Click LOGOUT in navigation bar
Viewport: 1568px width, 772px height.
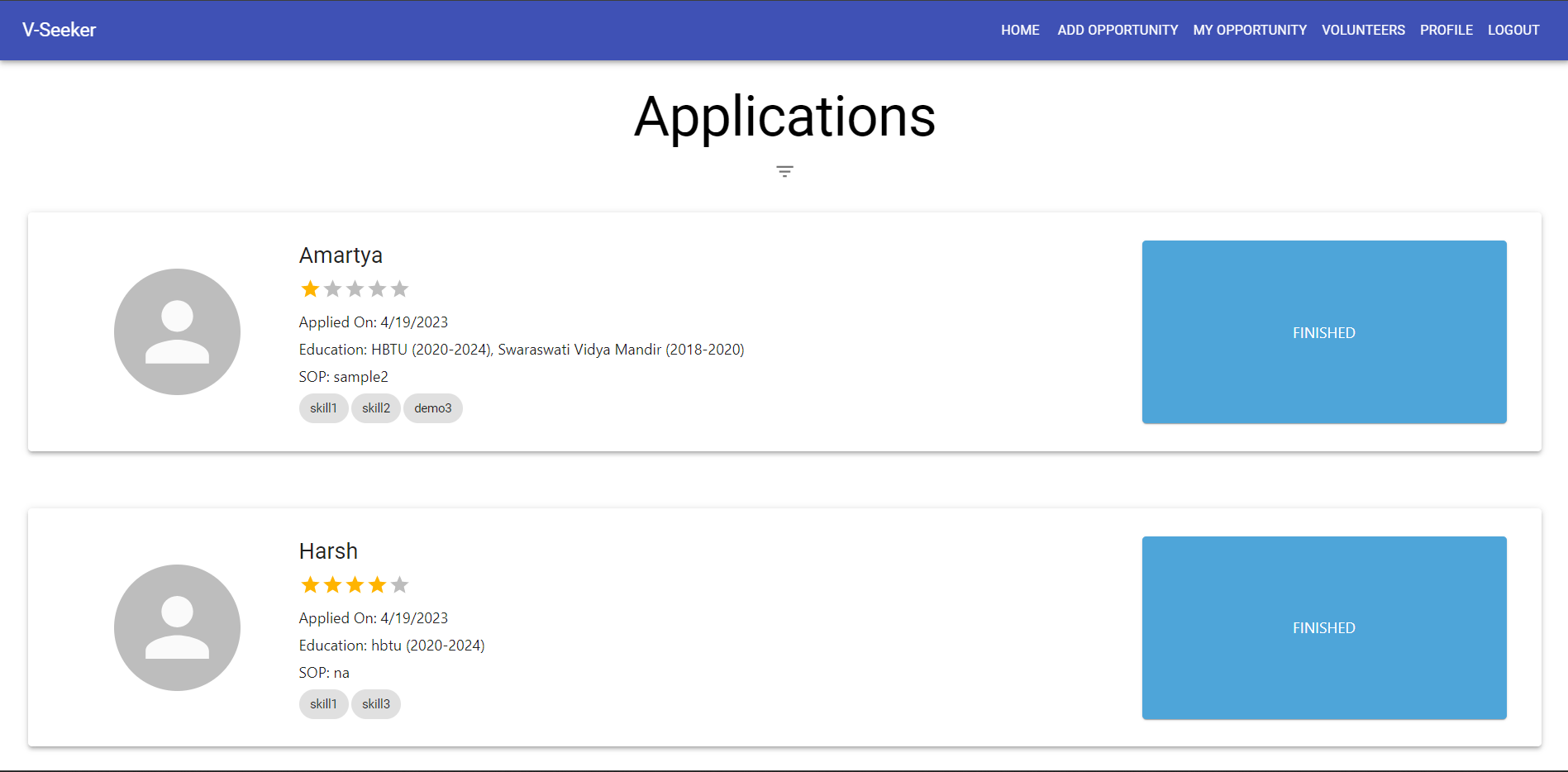click(1513, 30)
